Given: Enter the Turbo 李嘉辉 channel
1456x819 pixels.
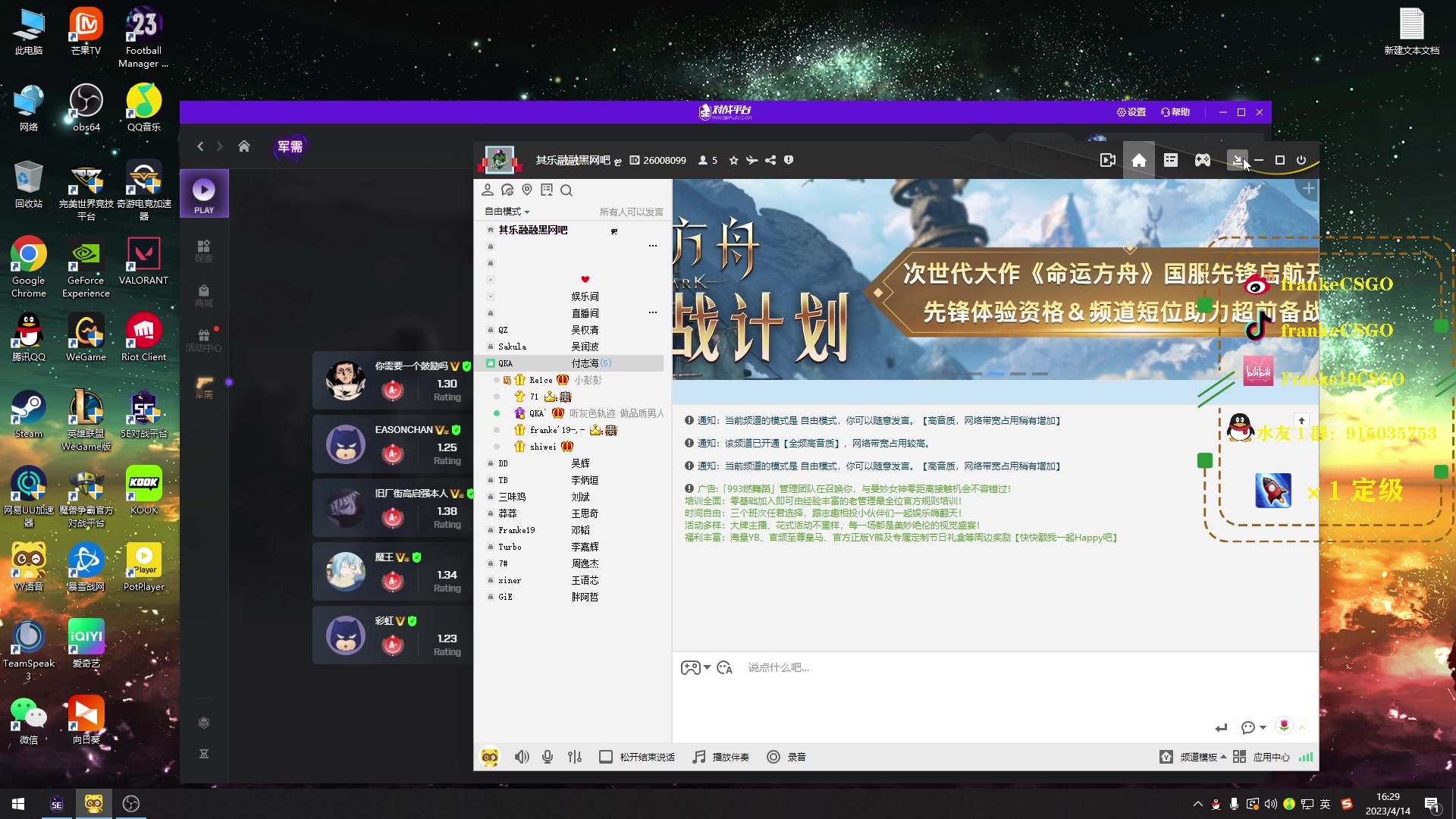Looking at the screenshot, I should coord(569,547).
